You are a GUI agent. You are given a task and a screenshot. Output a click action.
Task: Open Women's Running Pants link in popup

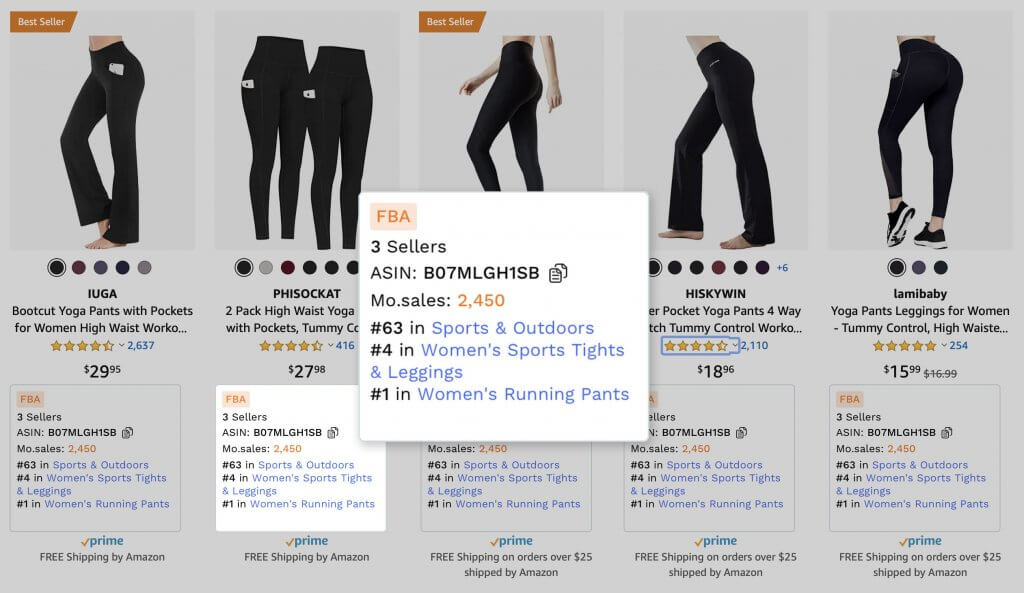pyautogui.click(x=523, y=394)
